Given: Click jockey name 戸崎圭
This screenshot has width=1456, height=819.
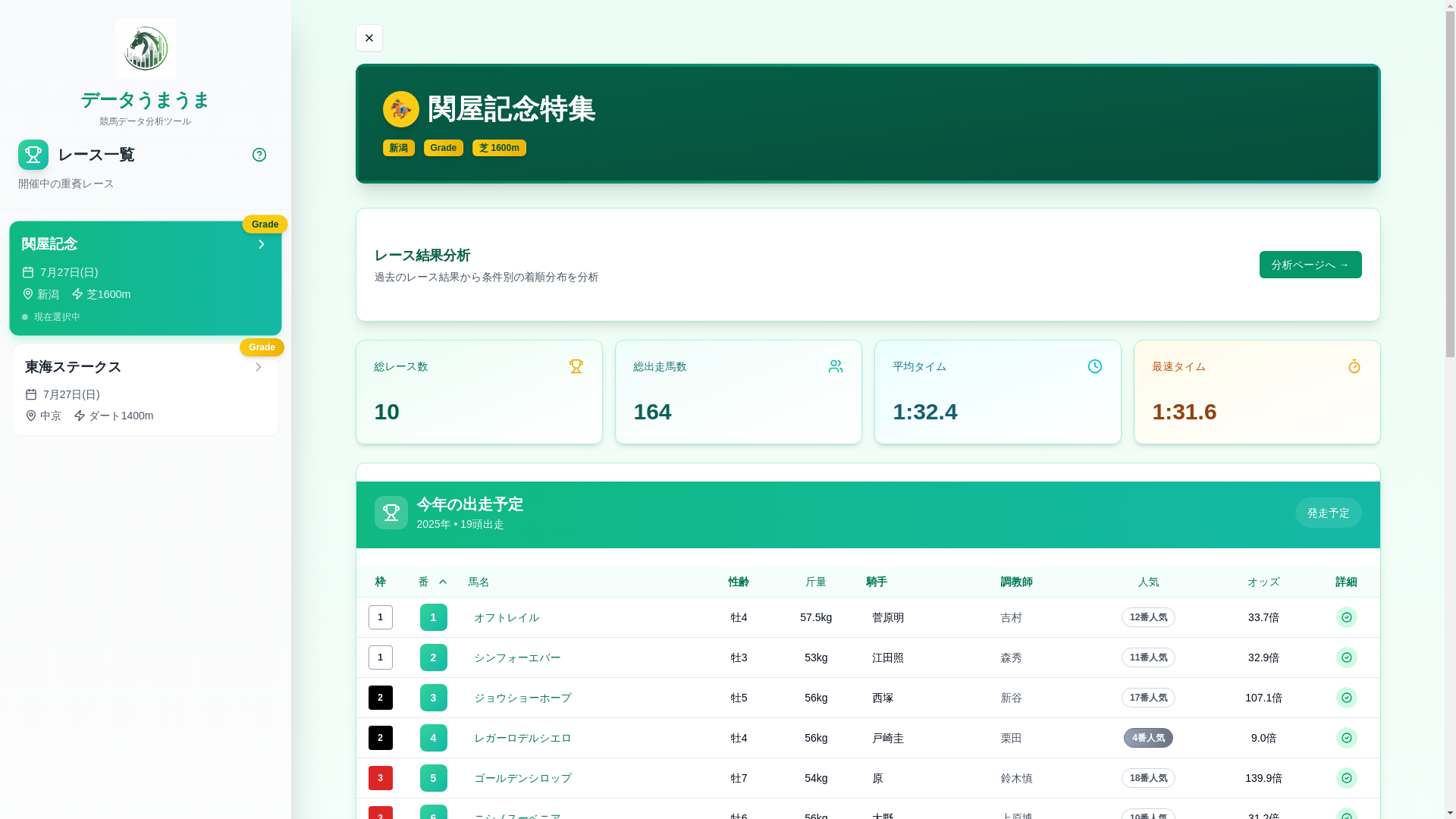Looking at the screenshot, I should [x=888, y=738].
